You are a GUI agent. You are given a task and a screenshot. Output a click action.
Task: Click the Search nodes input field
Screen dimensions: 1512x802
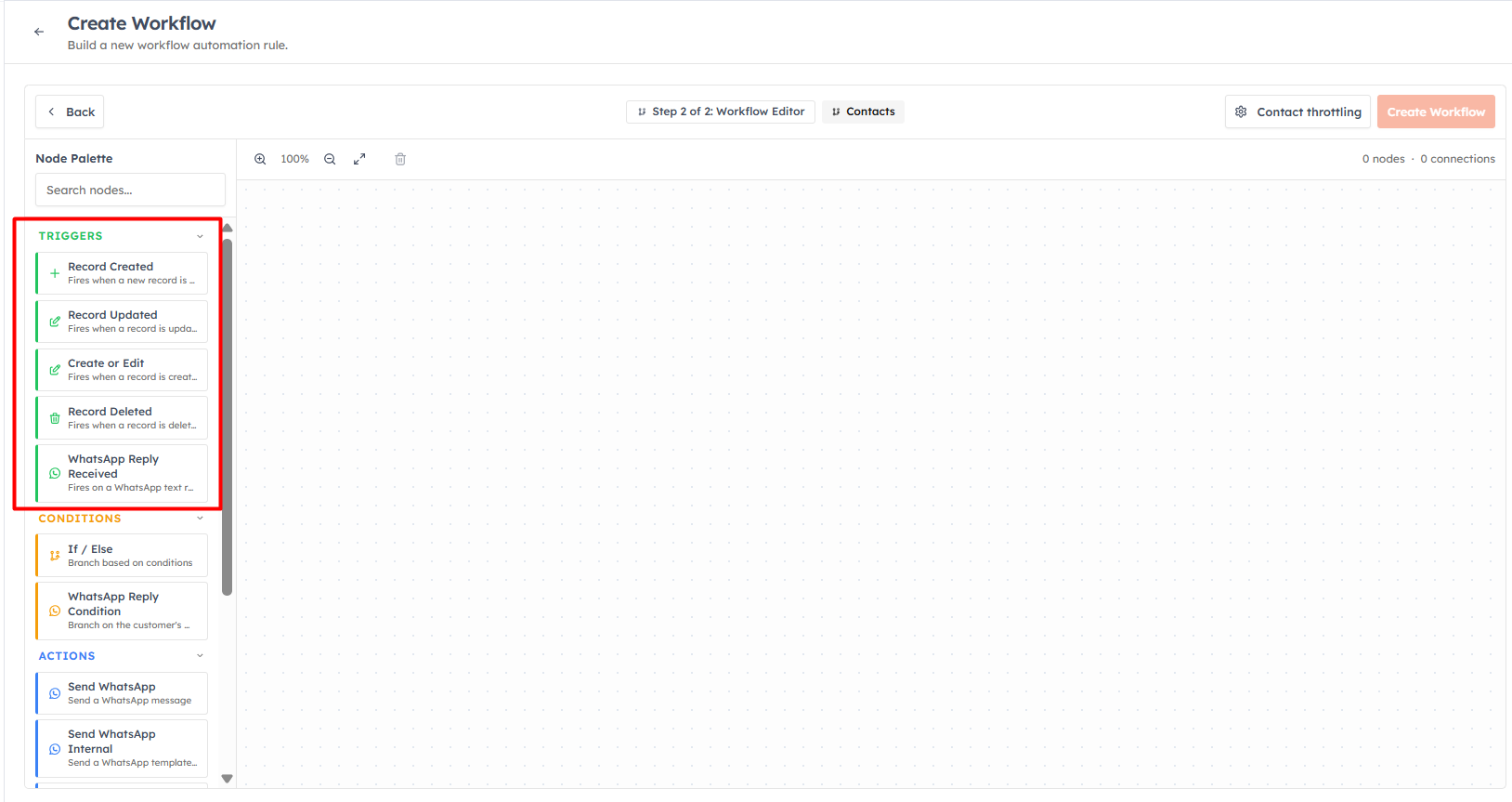(130, 190)
